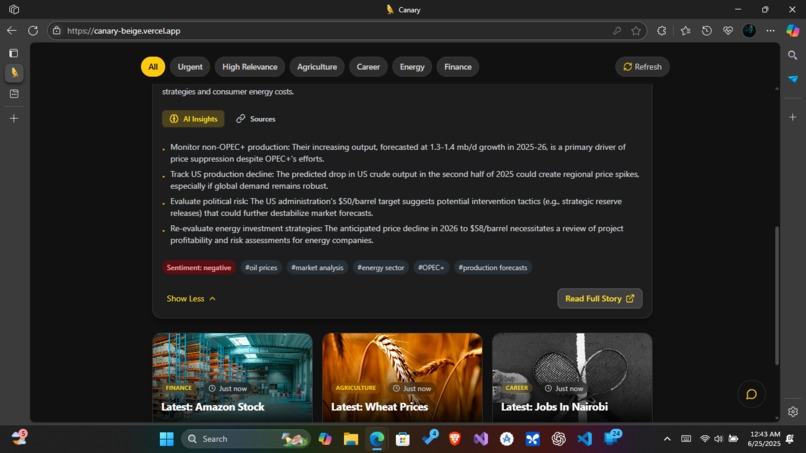Image resolution: width=806 pixels, height=453 pixels.
Task: Select the Canary vertical tab icon
Action: point(14,73)
